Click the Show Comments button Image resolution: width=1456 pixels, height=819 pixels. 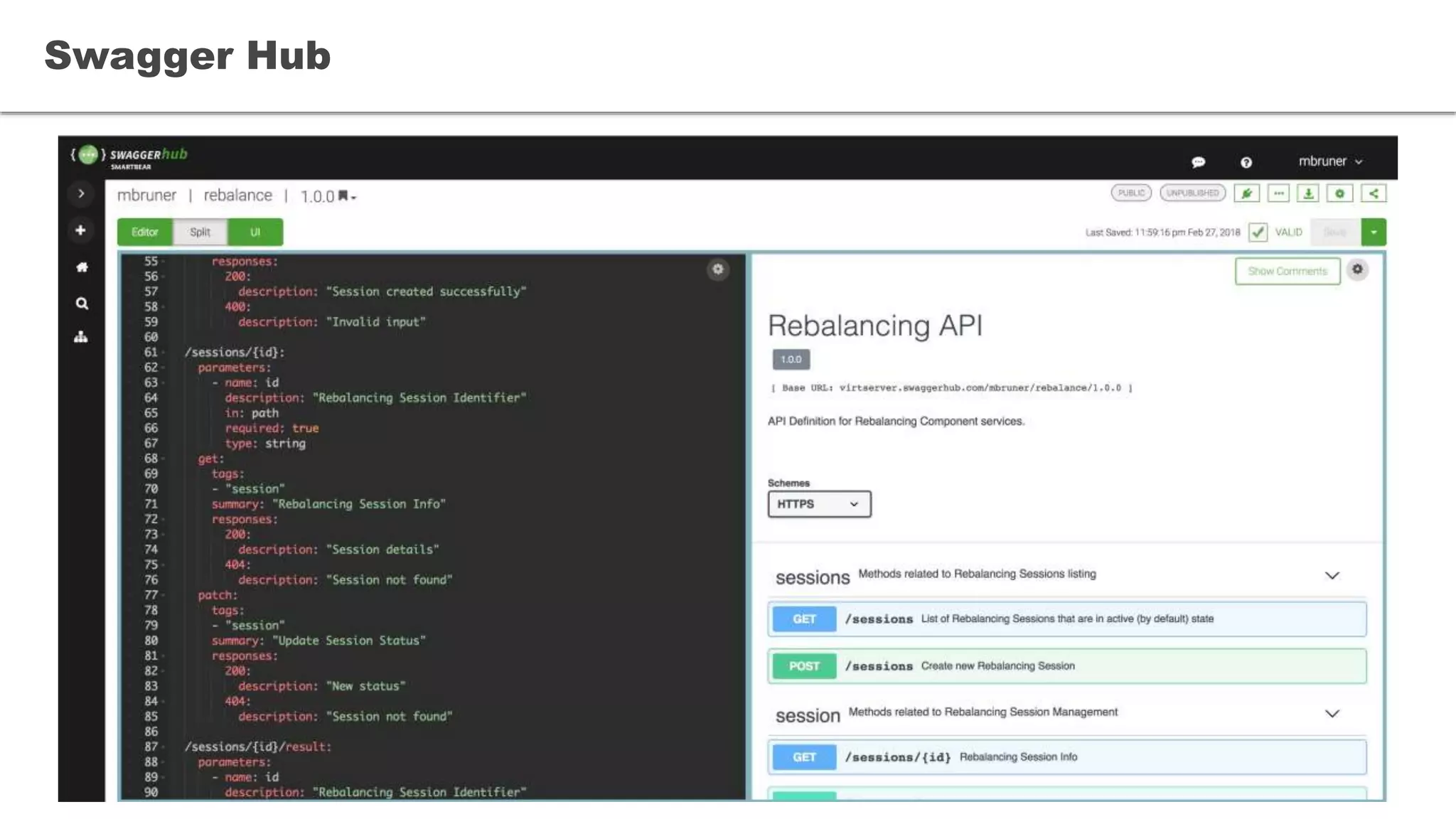click(1287, 271)
